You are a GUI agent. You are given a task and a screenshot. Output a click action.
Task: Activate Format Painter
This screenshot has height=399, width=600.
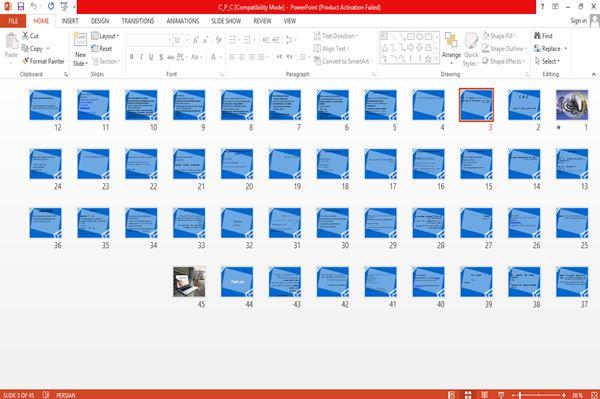tap(43, 61)
